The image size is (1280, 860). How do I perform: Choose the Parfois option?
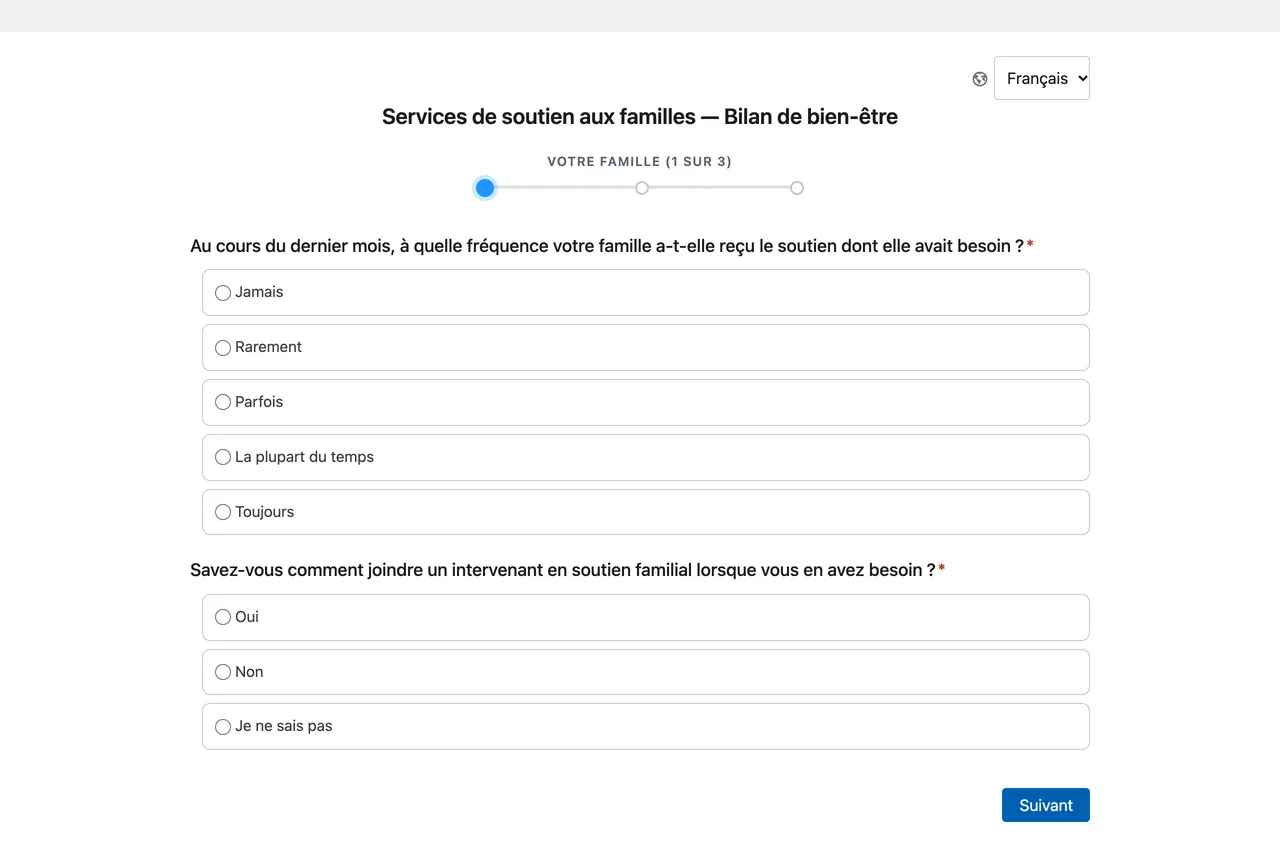pos(645,402)
